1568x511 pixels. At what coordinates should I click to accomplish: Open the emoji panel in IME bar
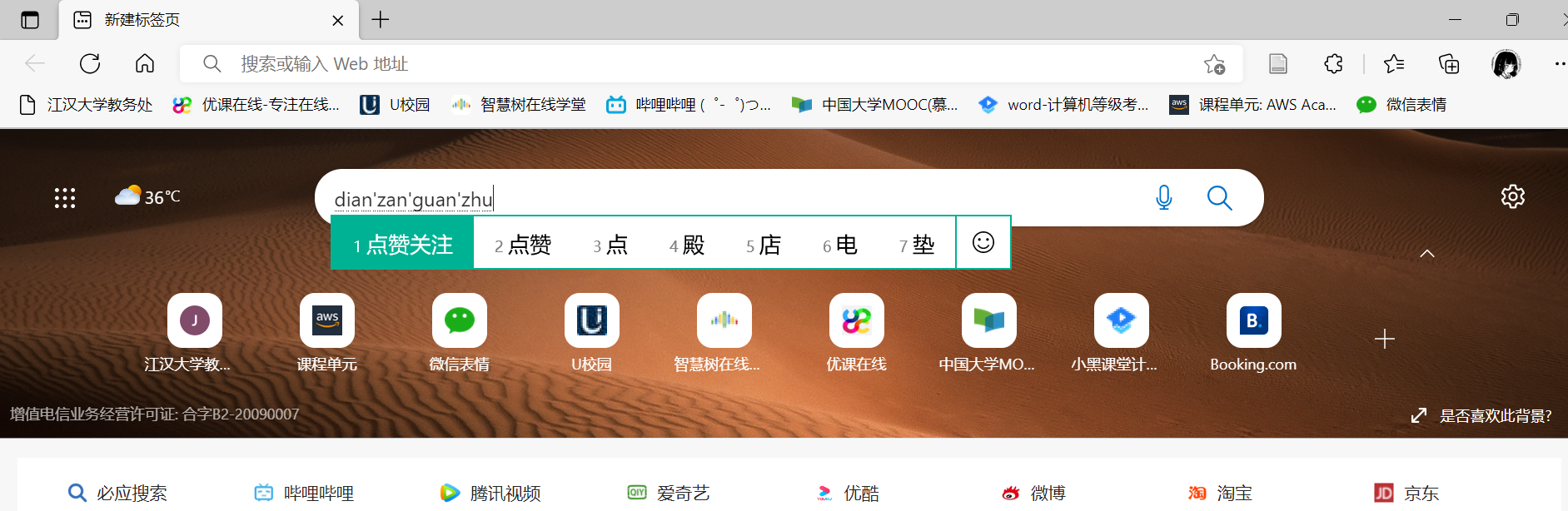pos(983,242)
